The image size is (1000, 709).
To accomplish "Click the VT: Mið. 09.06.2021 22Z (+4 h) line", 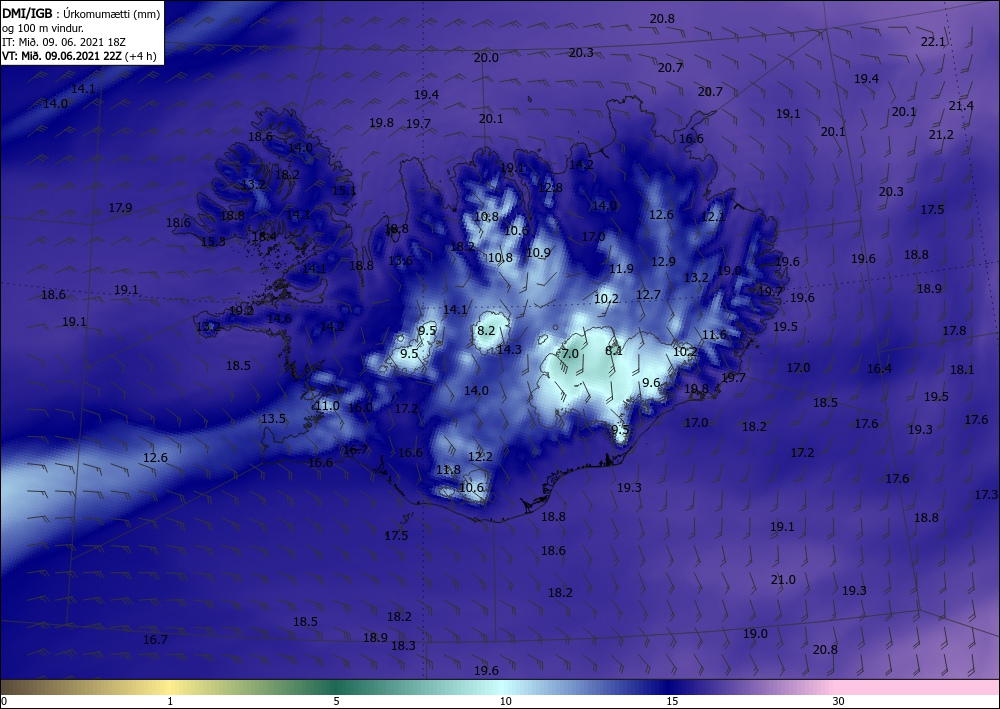I will [81, 55].
